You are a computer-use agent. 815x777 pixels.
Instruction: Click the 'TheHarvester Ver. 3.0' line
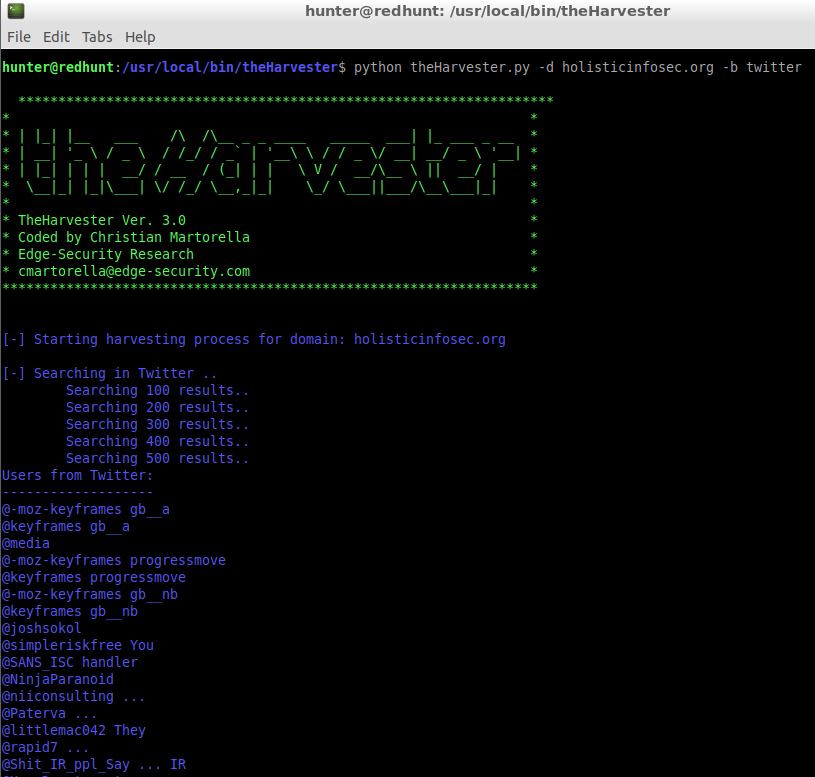point(102,220)
